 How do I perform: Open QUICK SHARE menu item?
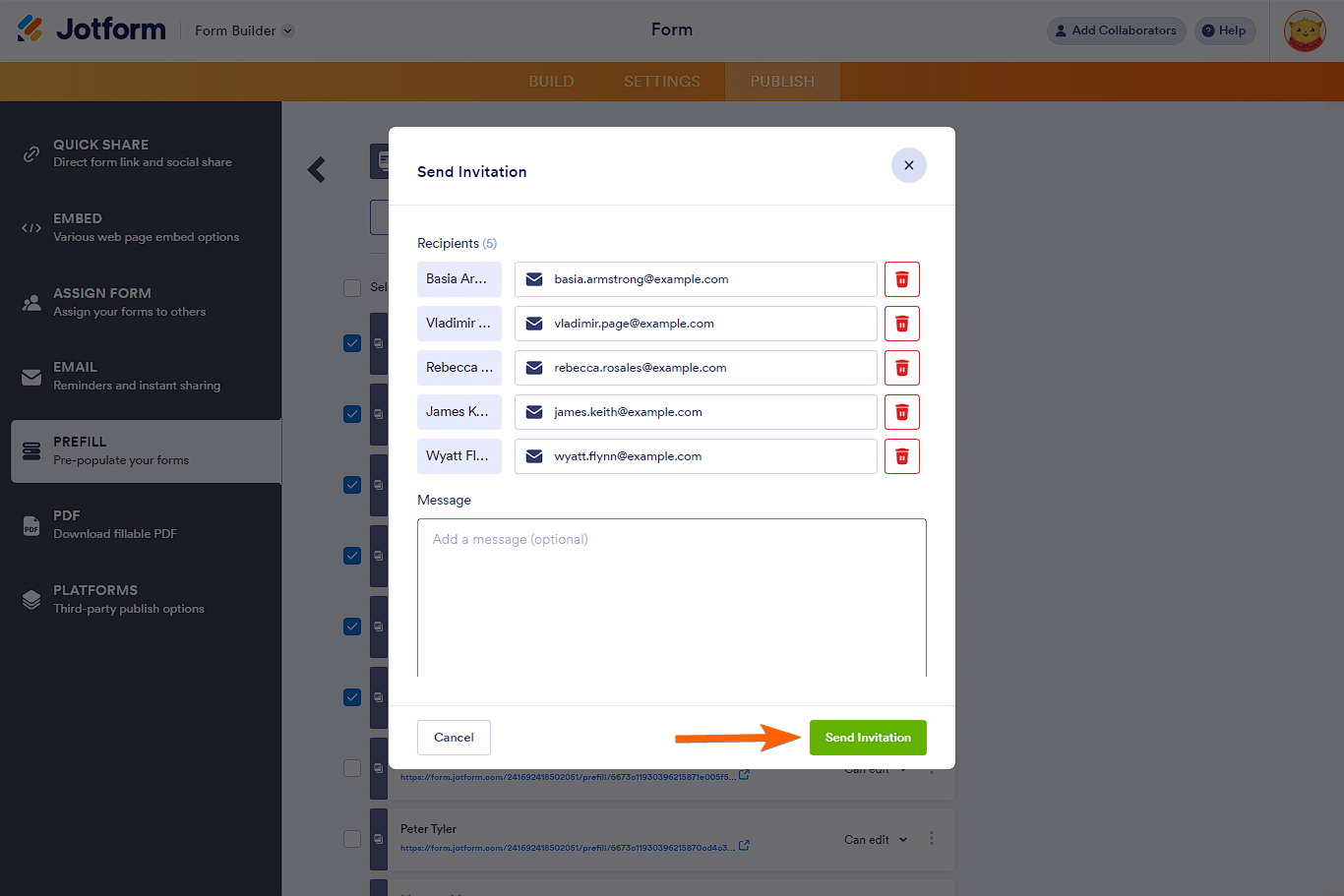(x=141, y=153)
